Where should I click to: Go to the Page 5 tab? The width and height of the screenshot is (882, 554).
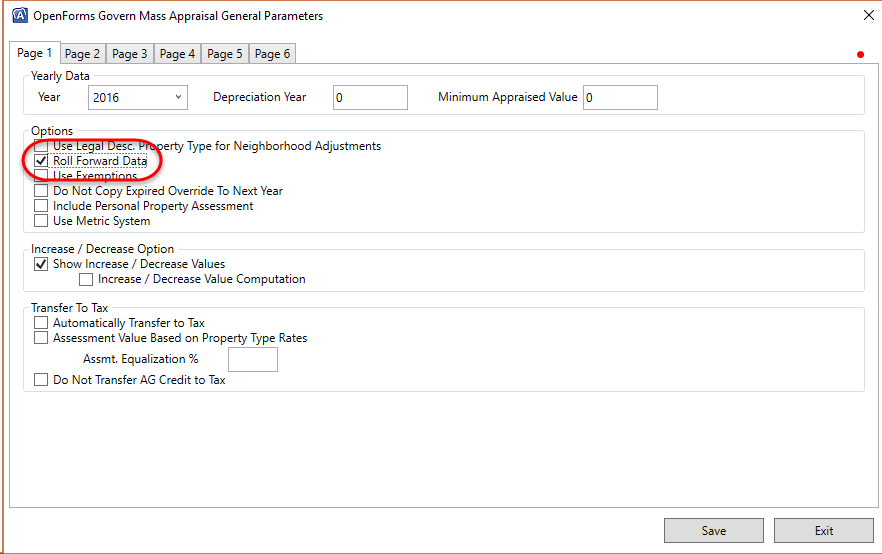(x=225, y=54)
